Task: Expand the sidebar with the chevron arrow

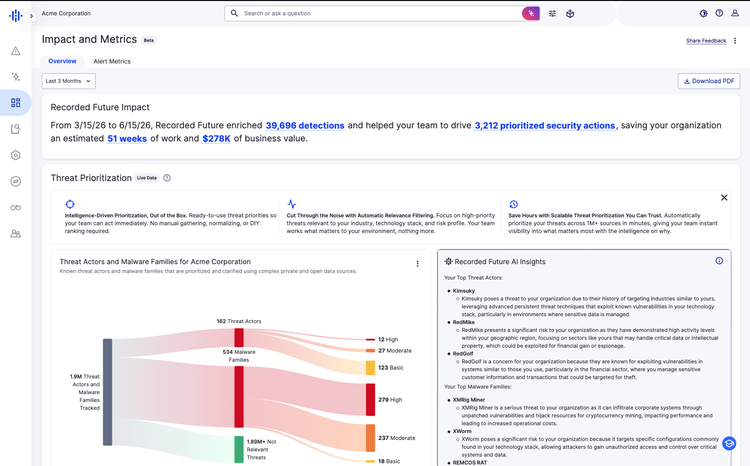Action: click(x=31, y=16)
